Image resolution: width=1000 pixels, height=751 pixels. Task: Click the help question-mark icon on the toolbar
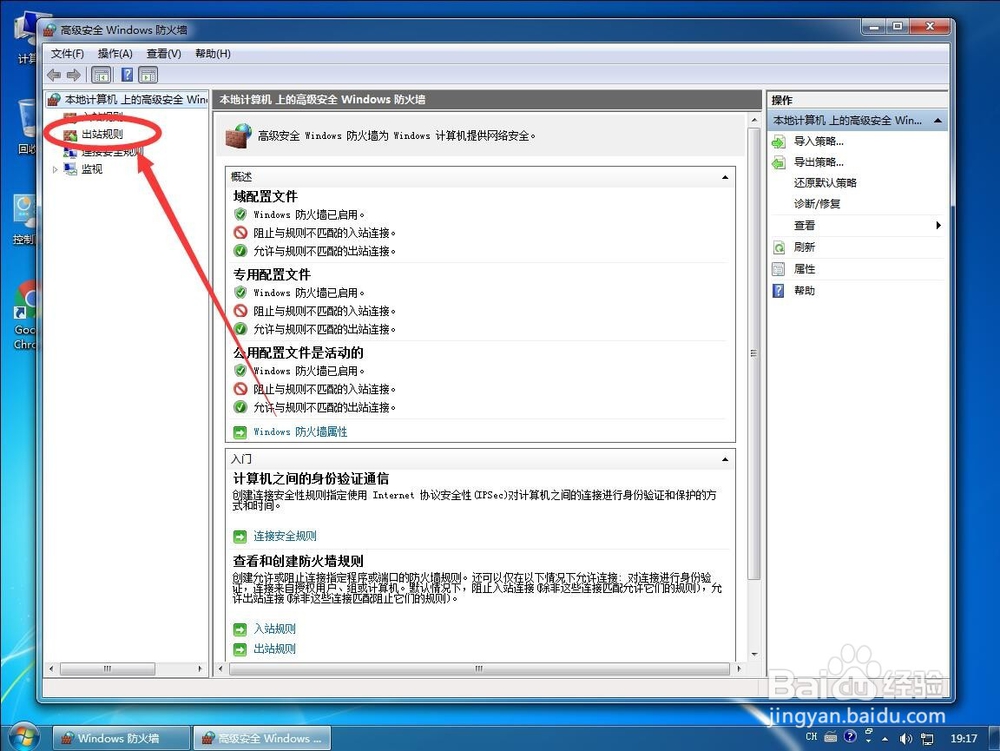(127, 75)
